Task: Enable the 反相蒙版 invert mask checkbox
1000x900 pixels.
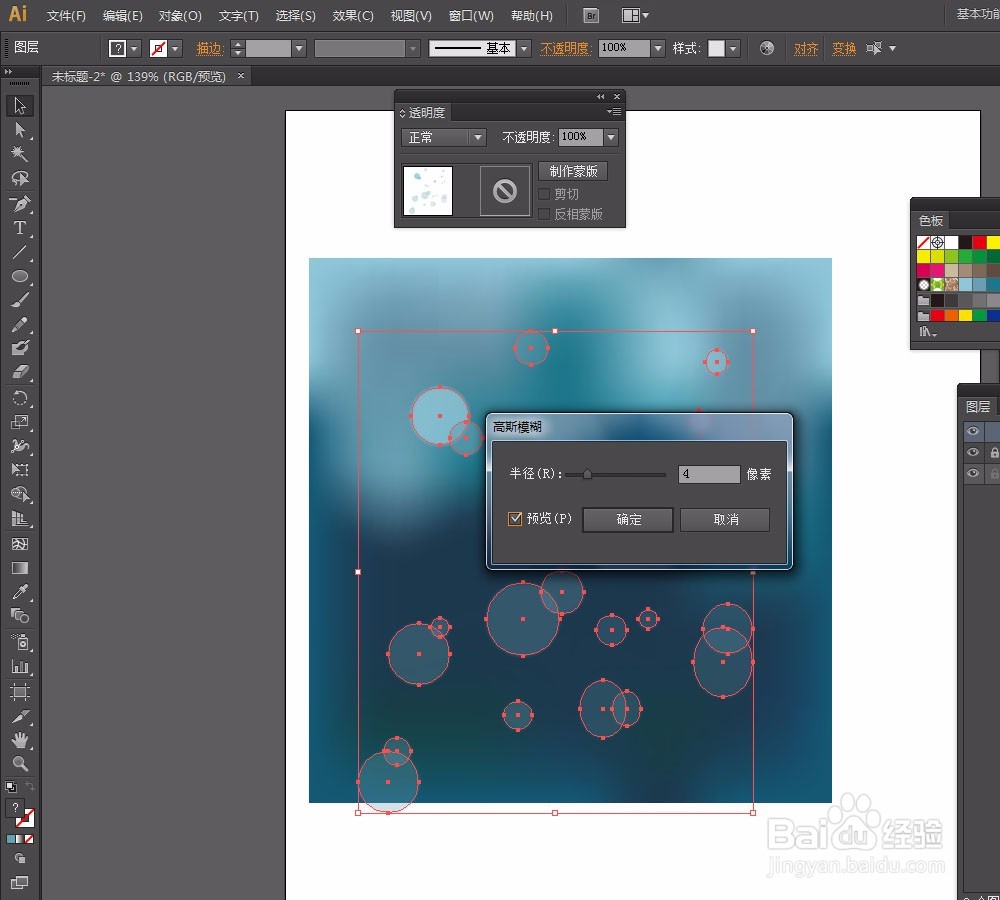Action: (x=544, y=214)
